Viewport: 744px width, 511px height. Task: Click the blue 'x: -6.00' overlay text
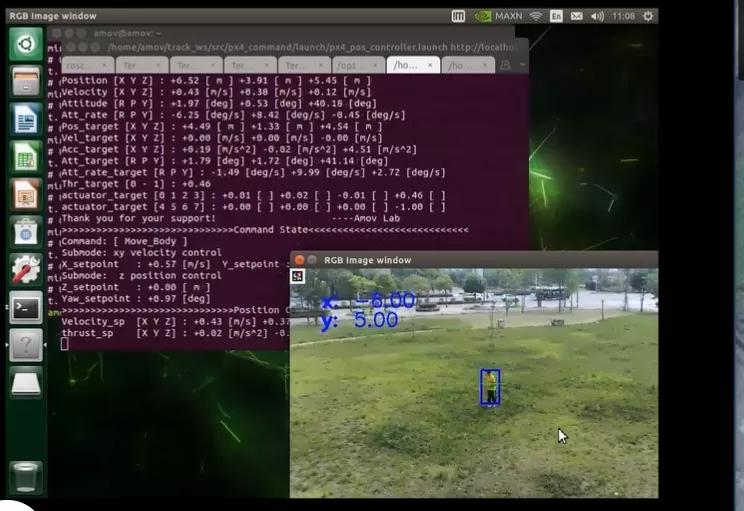click(368, 301)
